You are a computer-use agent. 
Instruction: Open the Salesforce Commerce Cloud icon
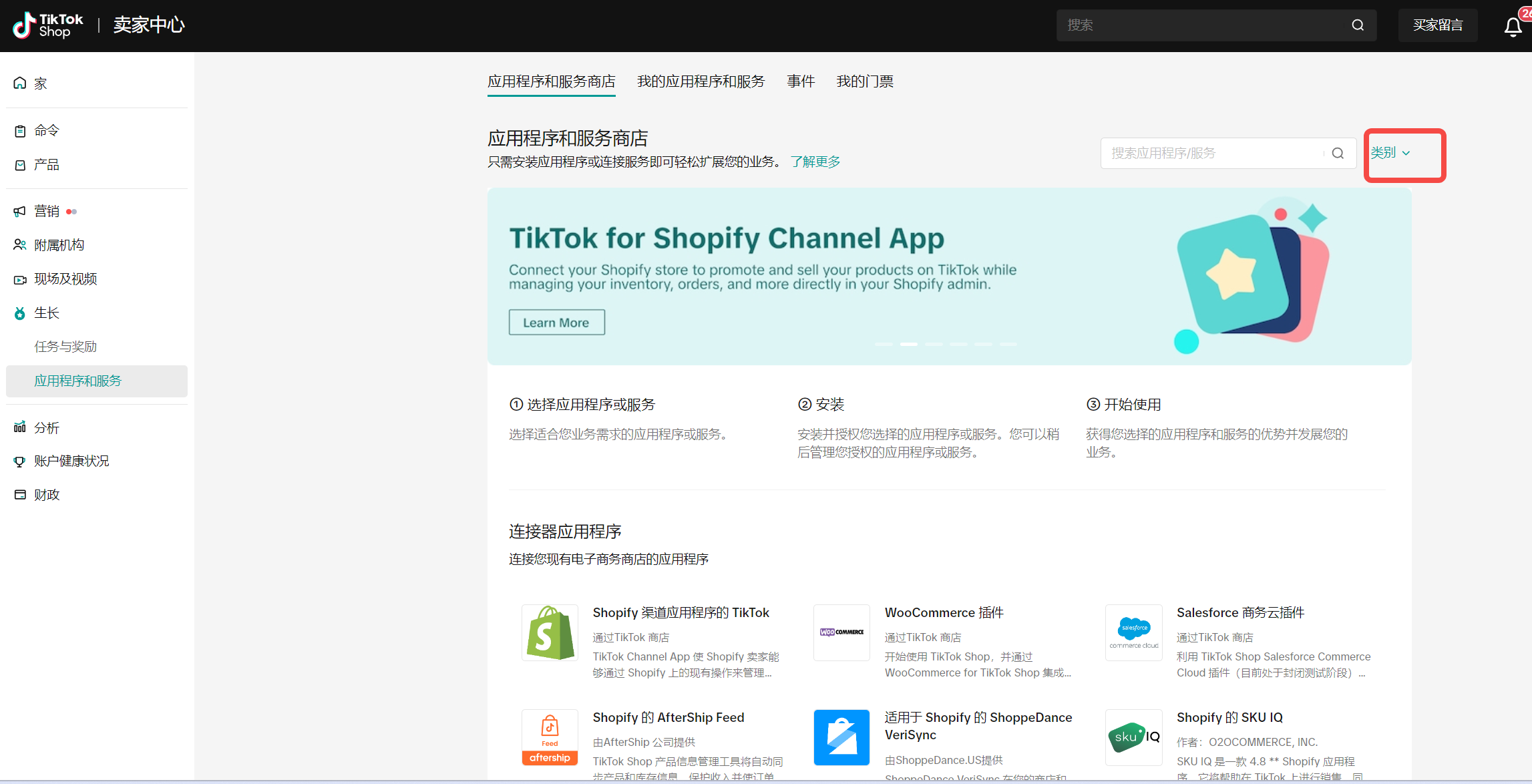(x=1133, y=632)
